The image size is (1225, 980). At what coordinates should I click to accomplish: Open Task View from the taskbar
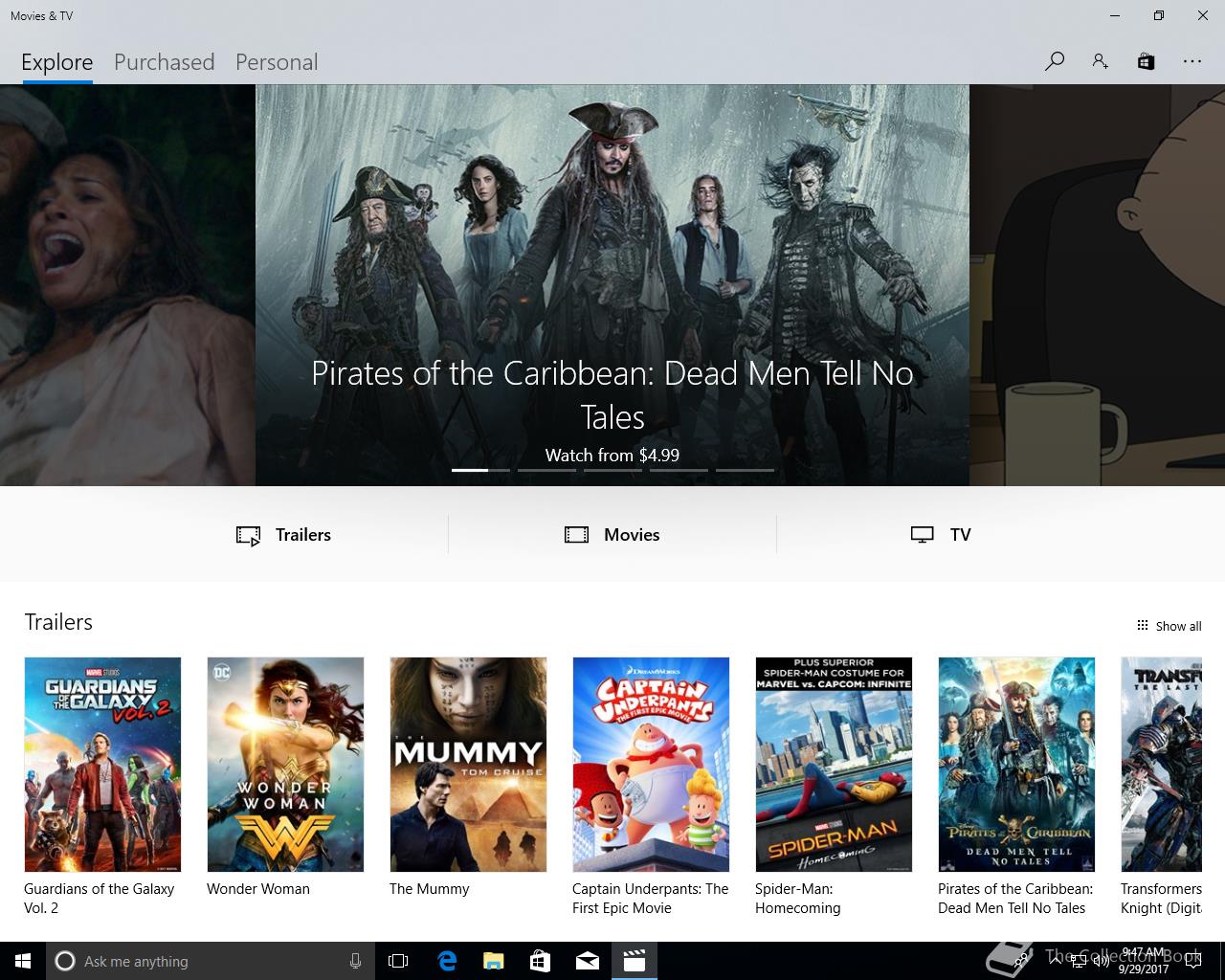click(398, 961)
